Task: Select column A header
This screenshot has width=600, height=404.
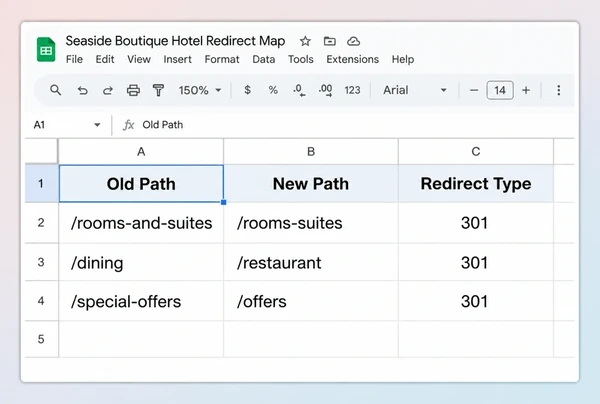Action: pos(141,152)
